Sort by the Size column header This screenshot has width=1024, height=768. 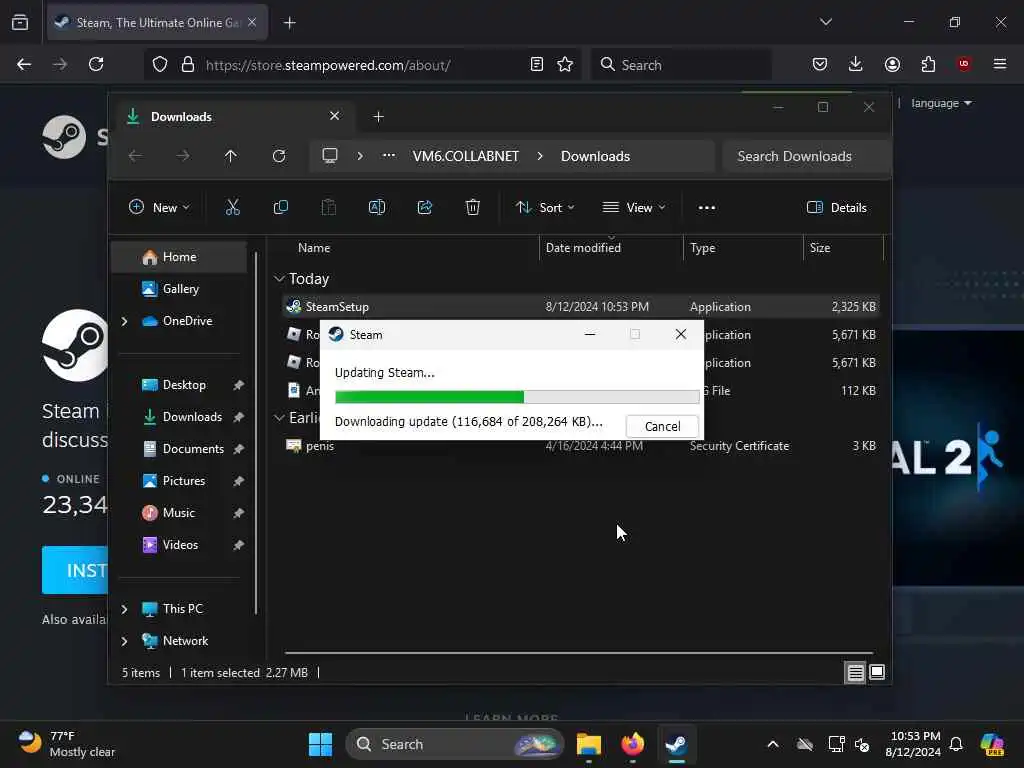coord(820,248)
